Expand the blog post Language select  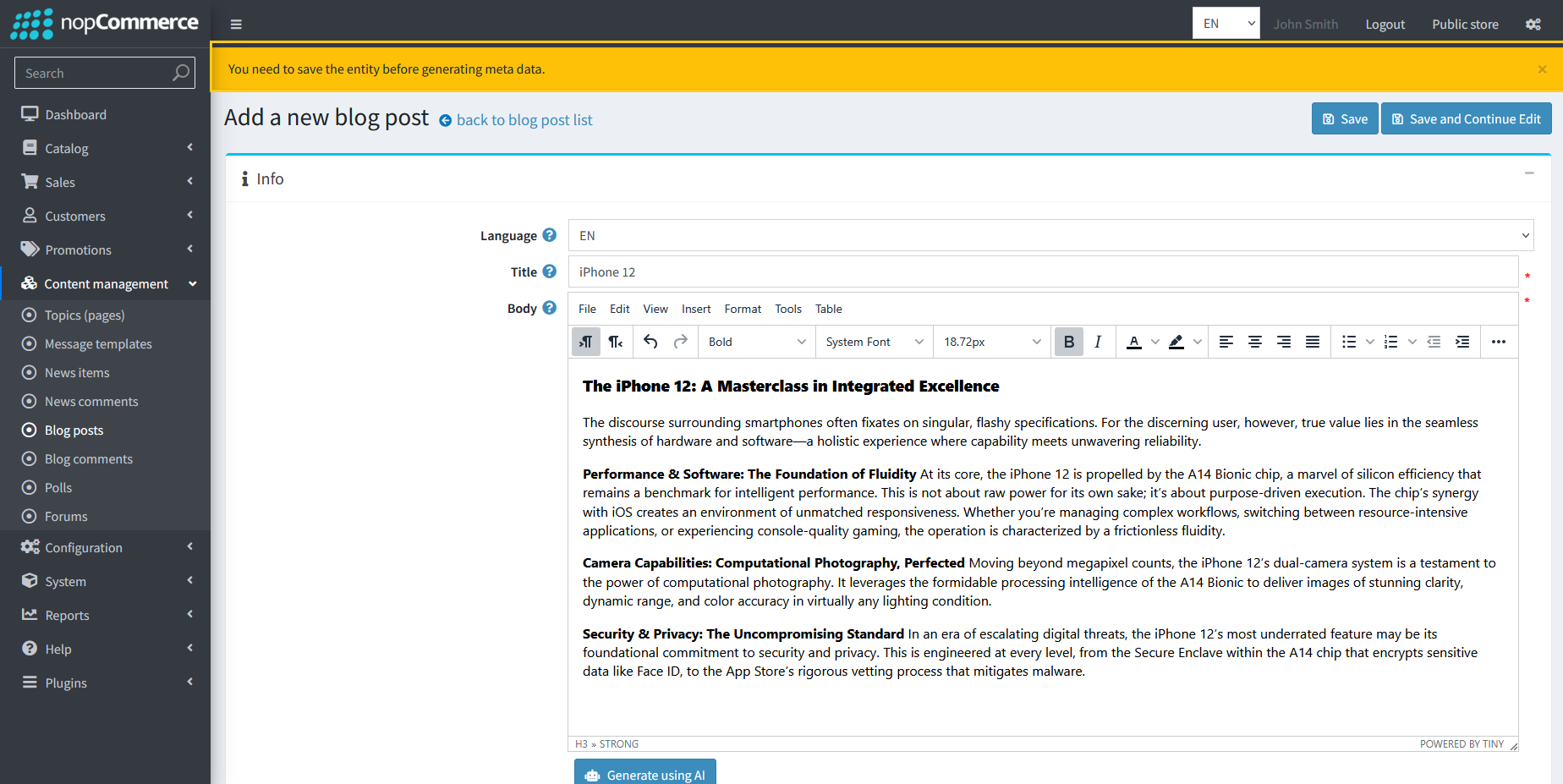(1050, 236)
